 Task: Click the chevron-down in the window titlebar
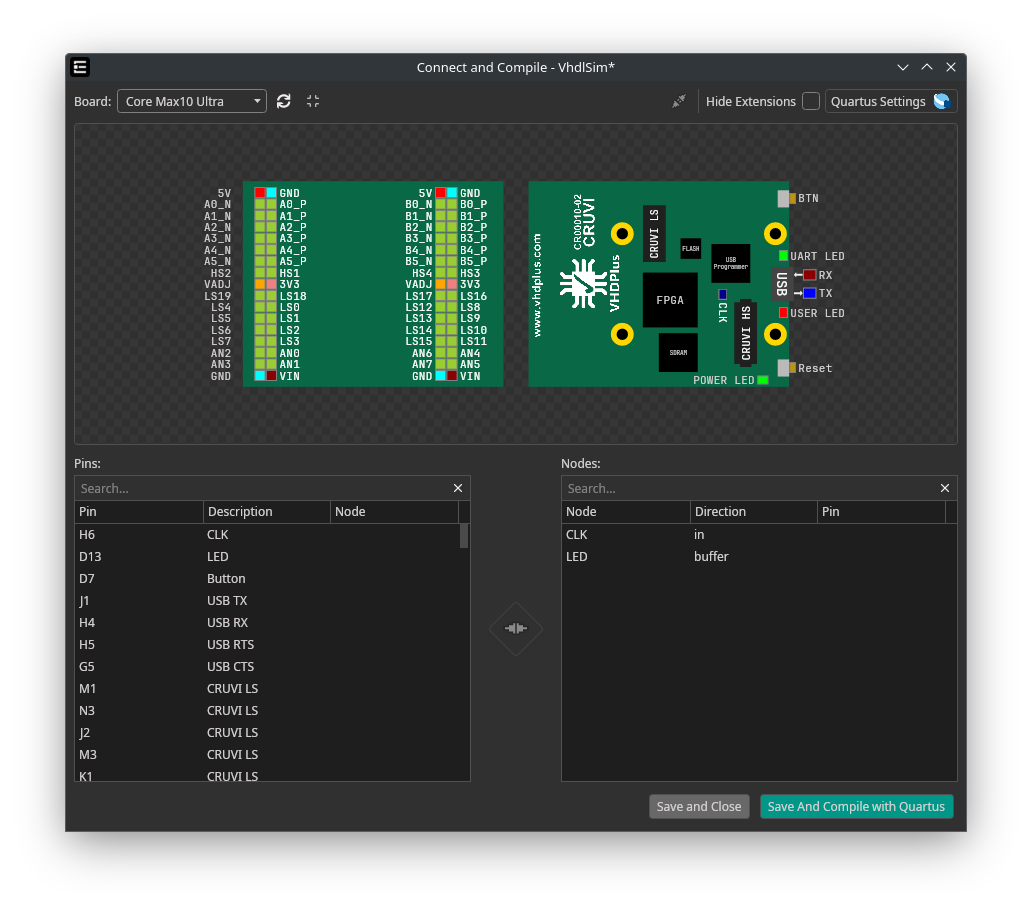(903, 67)
